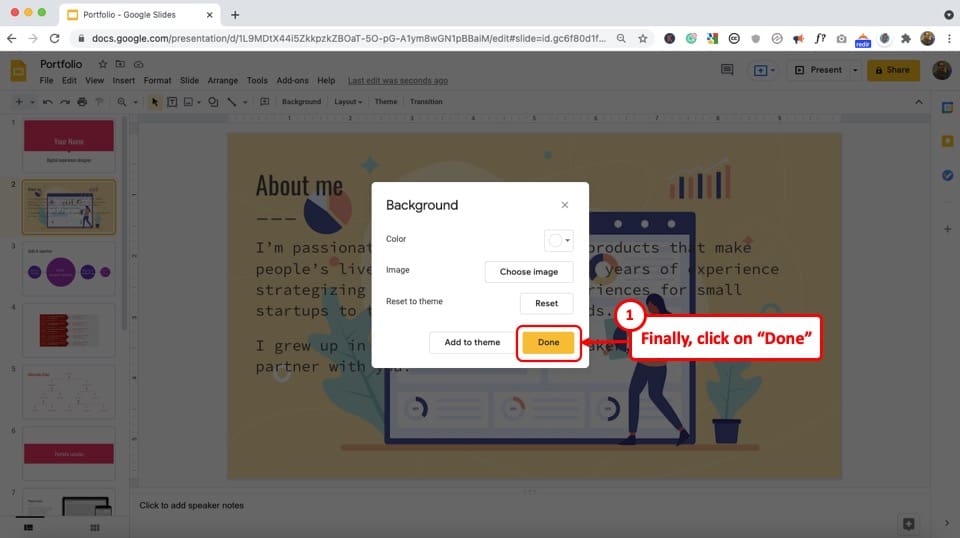The width and height of the screenshot is (960, 538).
Task: Click the Choose image button
Action: pos(528,272)
